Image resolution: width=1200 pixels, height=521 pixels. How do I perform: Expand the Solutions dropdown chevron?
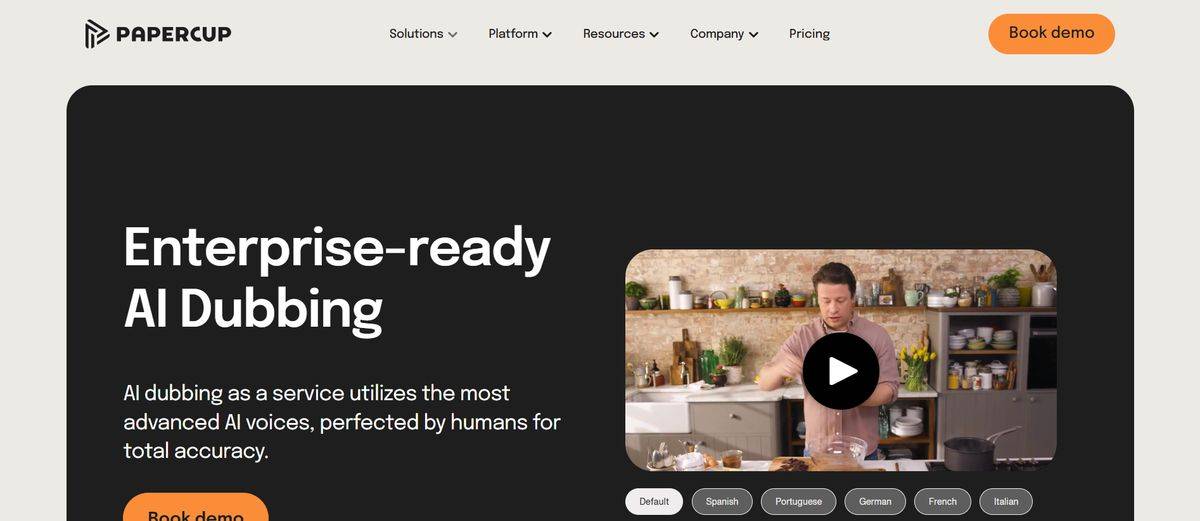[453, 34]
